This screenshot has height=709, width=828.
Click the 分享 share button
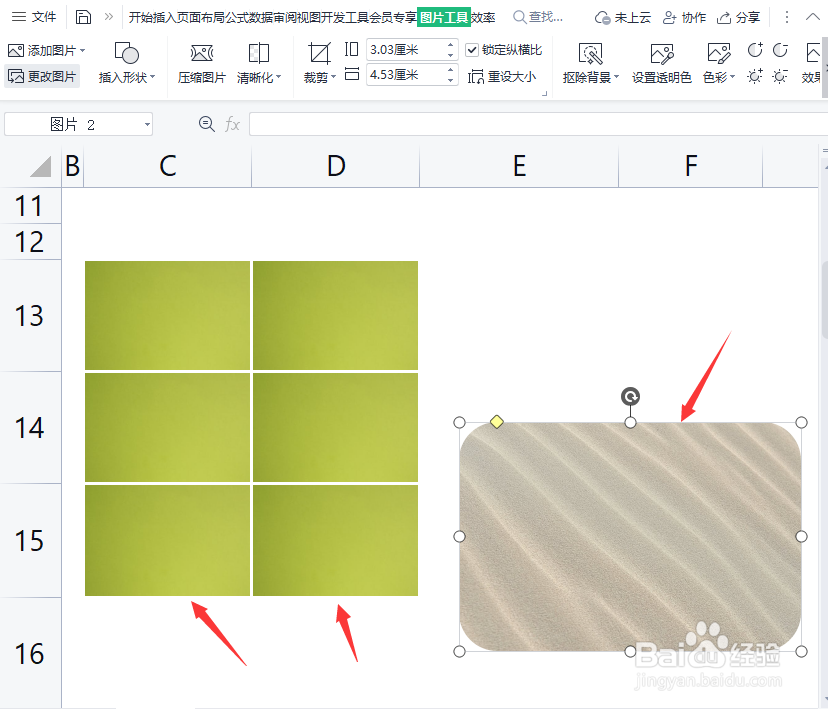pyautogui.click(x=738, y=17)
